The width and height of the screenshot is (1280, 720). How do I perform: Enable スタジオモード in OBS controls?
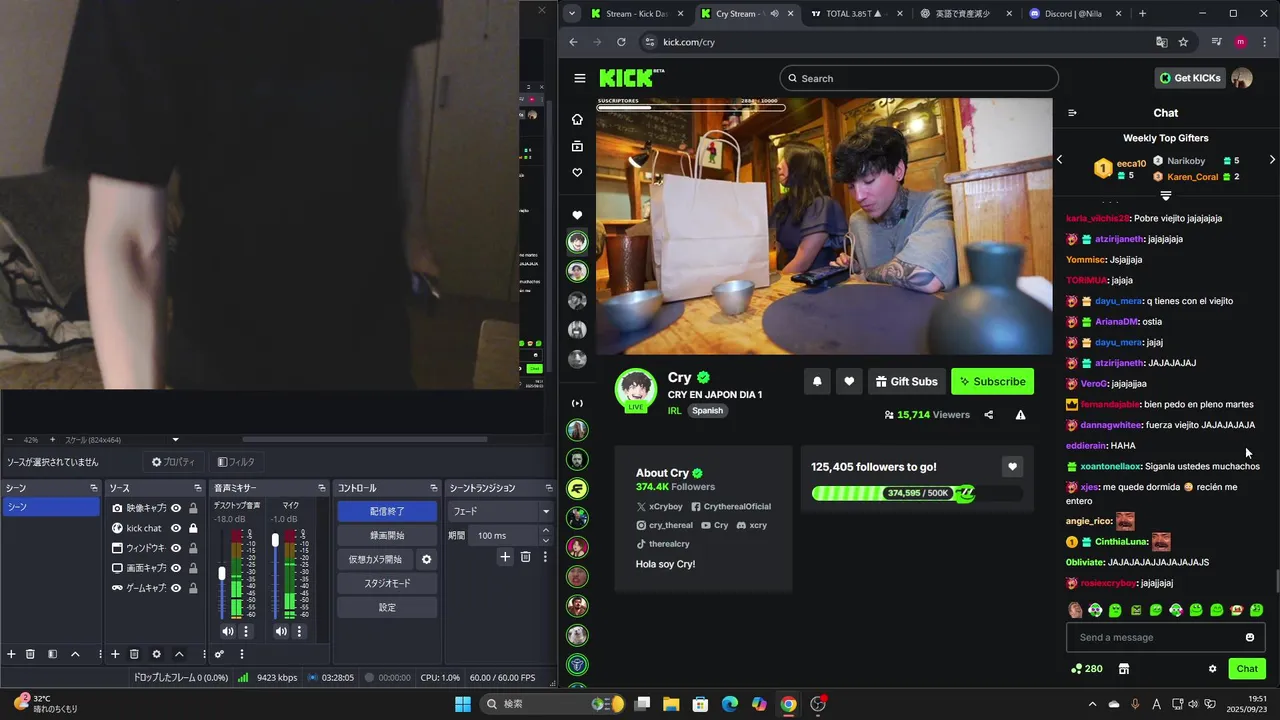coord(387,583)
